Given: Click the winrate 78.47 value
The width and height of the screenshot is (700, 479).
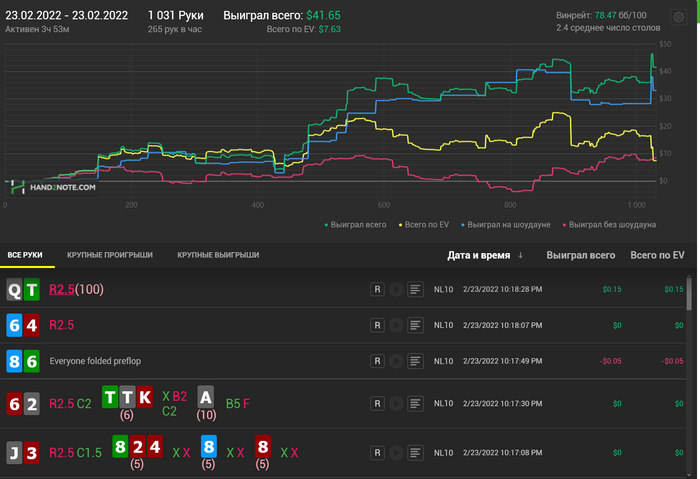Looking at the screenshot, I should click(605, 15).
